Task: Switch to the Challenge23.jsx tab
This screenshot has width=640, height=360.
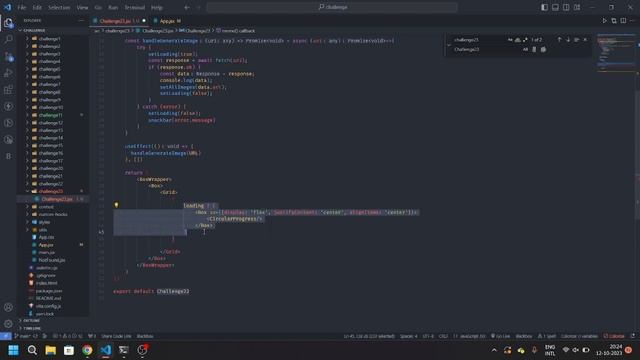Action: tap(119, 21)
